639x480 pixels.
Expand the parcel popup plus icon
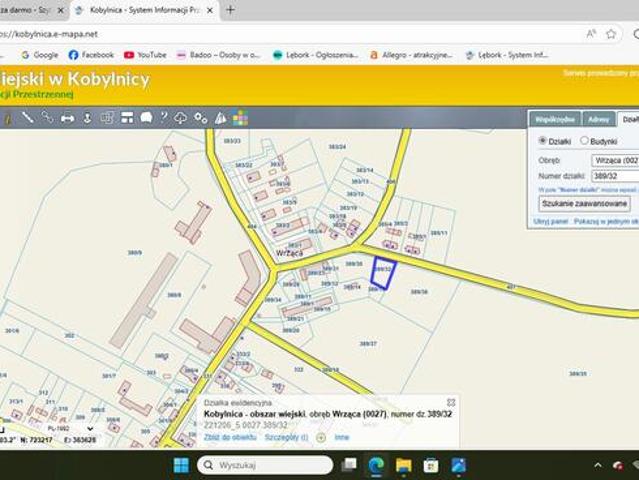[321, 437]
